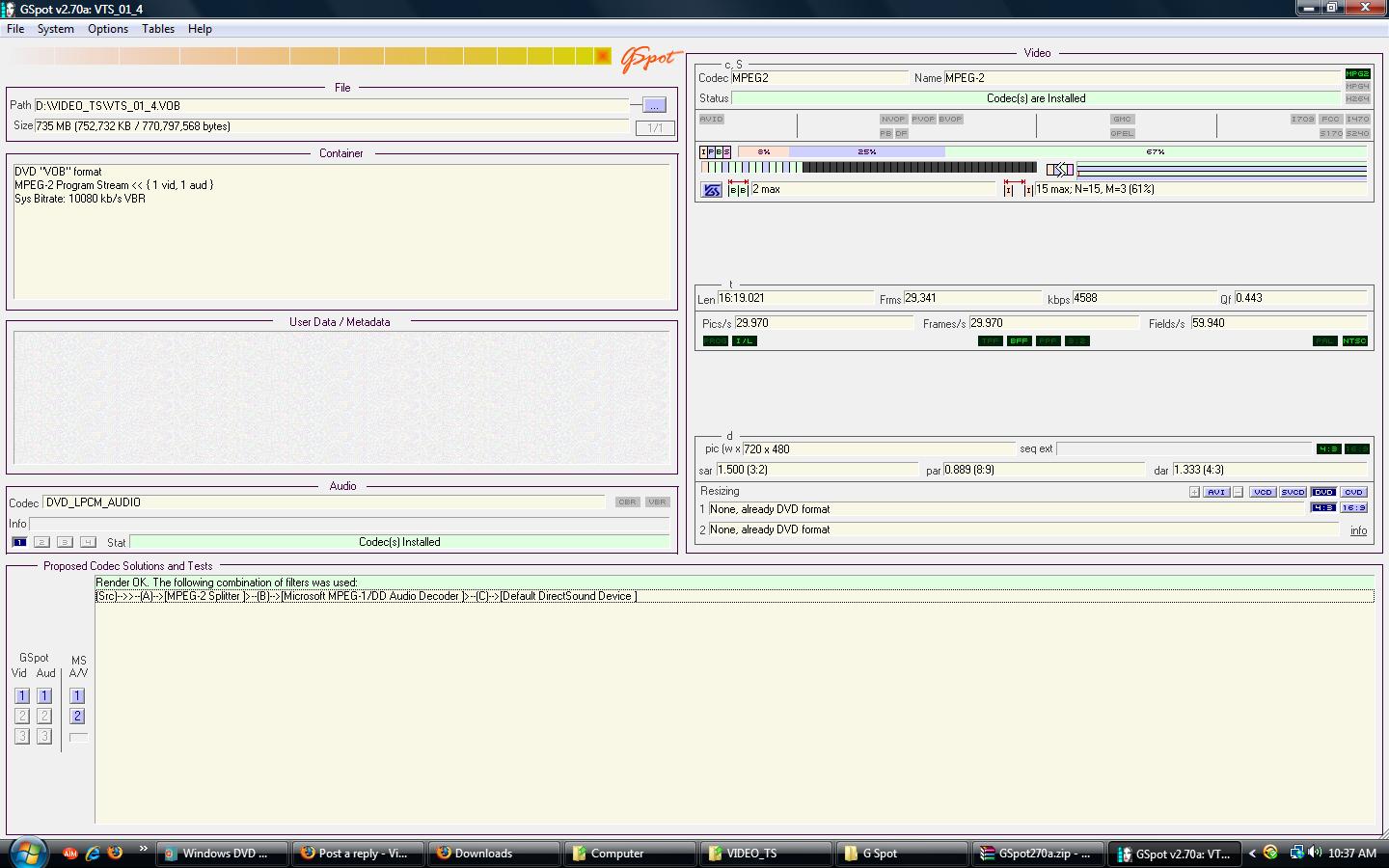The image size is (1389, 868).
Task: Select the AVI resizing target
Action: 1216,492
